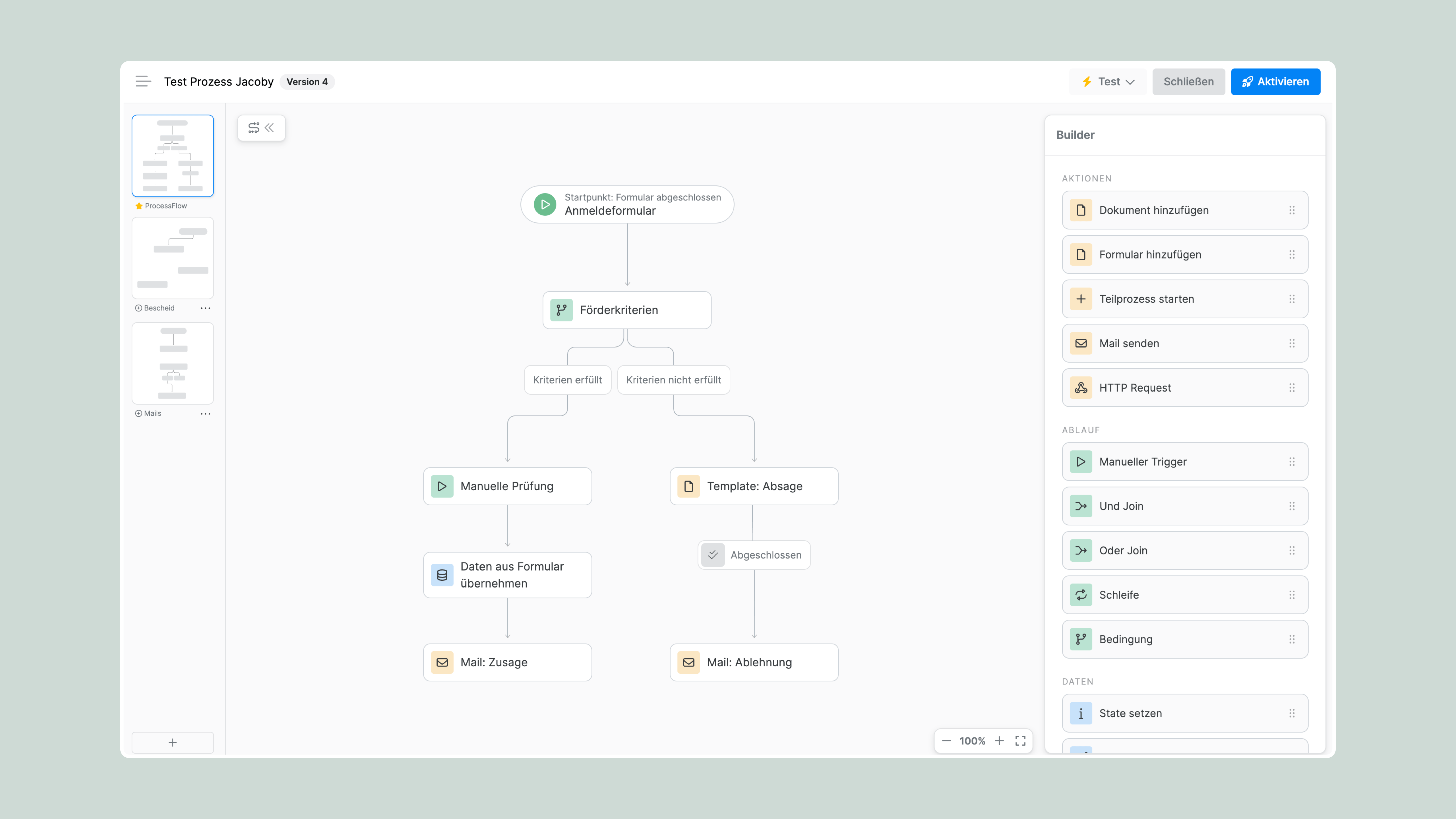Click the Und Join merge icon
Viewport: 1456px width, 819px height.
pos(1081,506)
